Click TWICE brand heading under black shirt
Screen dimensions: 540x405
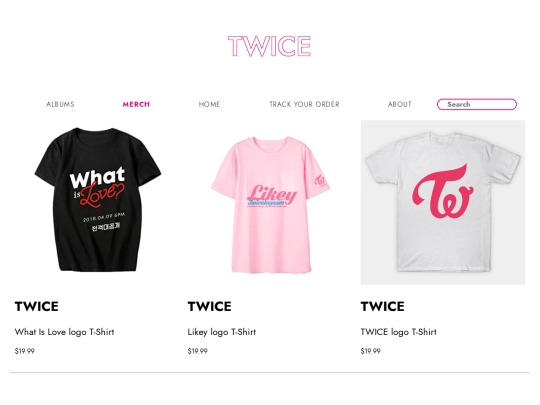(x=37, y=306)
